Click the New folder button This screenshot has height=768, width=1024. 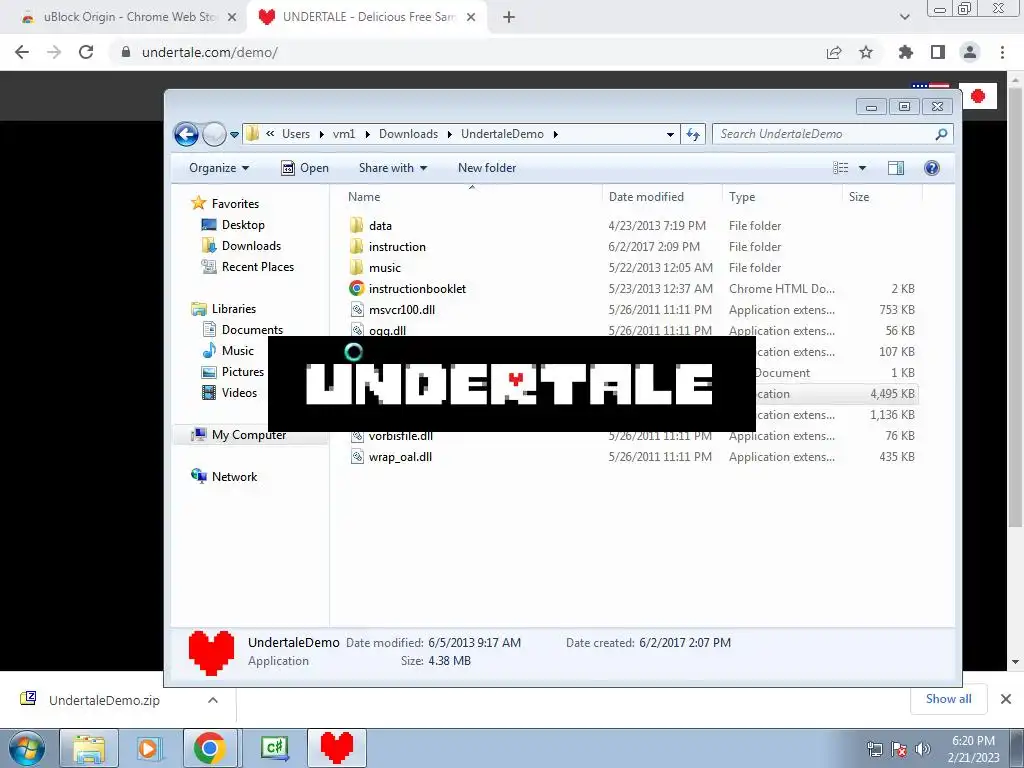click(x=487, y=168)
